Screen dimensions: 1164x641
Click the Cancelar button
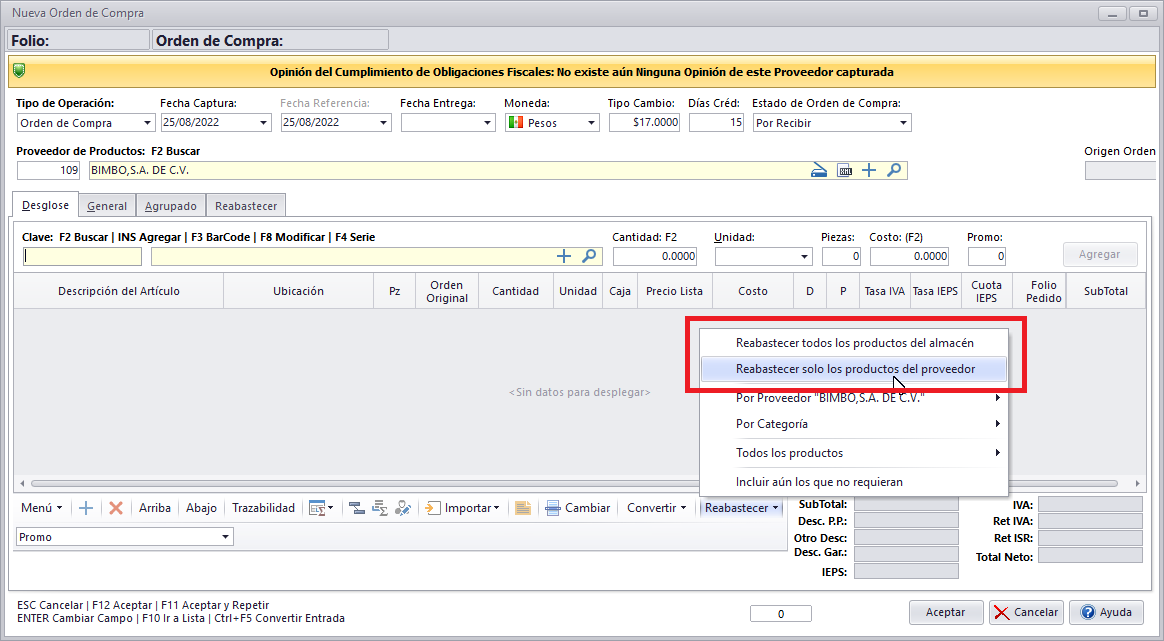(x=1026, y=612)
